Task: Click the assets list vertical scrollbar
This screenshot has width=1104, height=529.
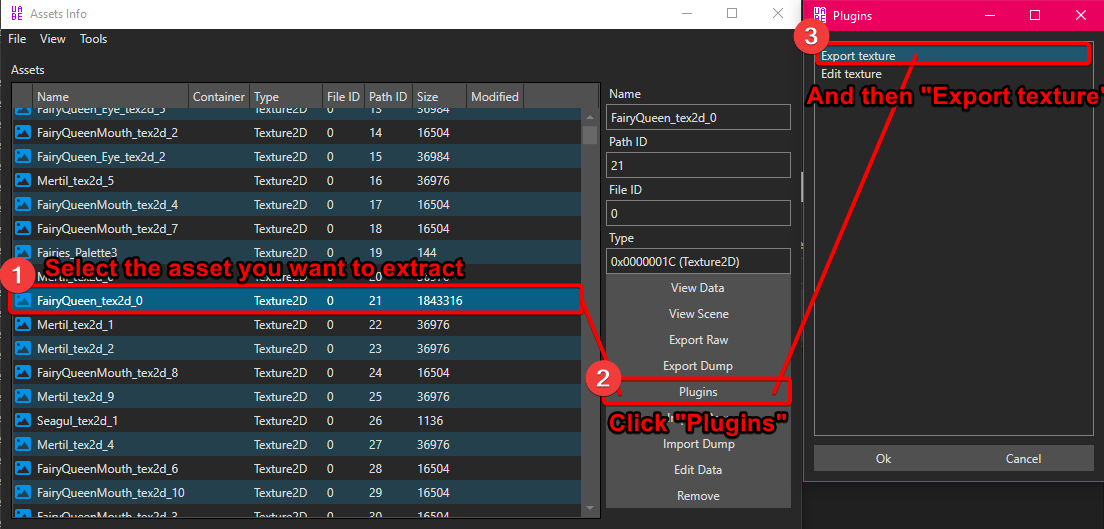Action: click(590, 300)
